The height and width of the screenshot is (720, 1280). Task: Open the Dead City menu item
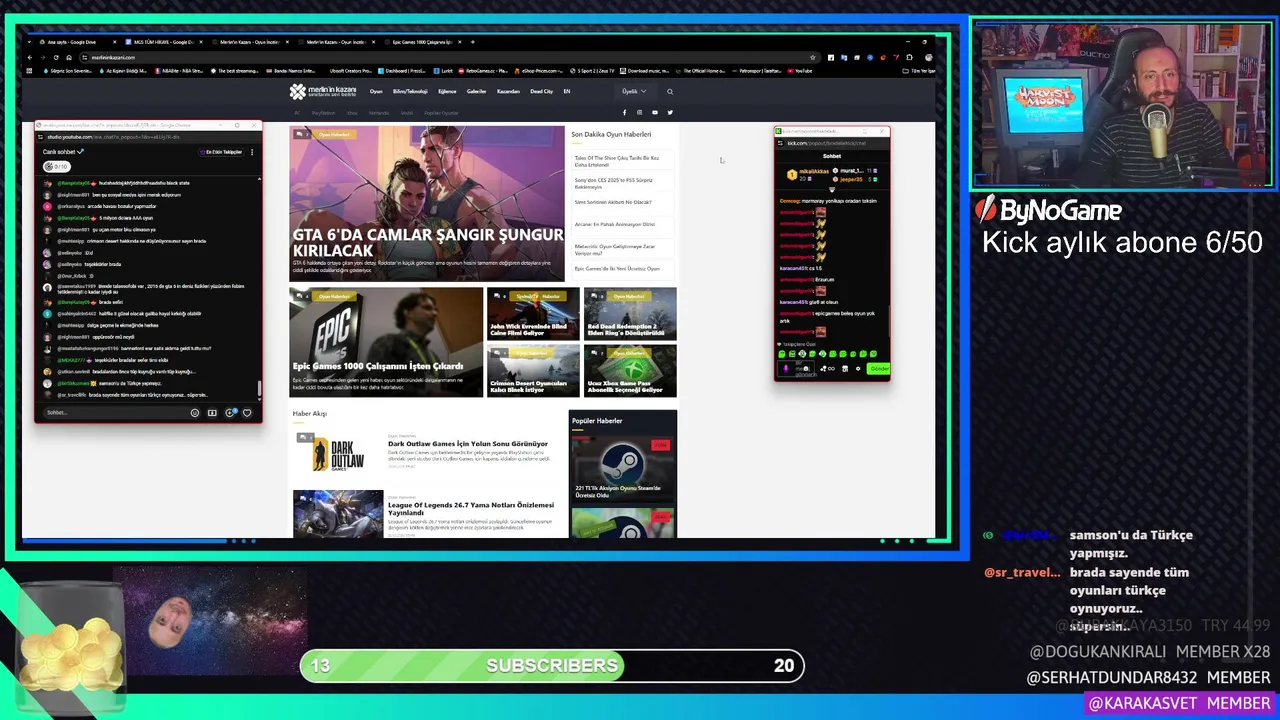pyautogui.click(x=541, y=91)
